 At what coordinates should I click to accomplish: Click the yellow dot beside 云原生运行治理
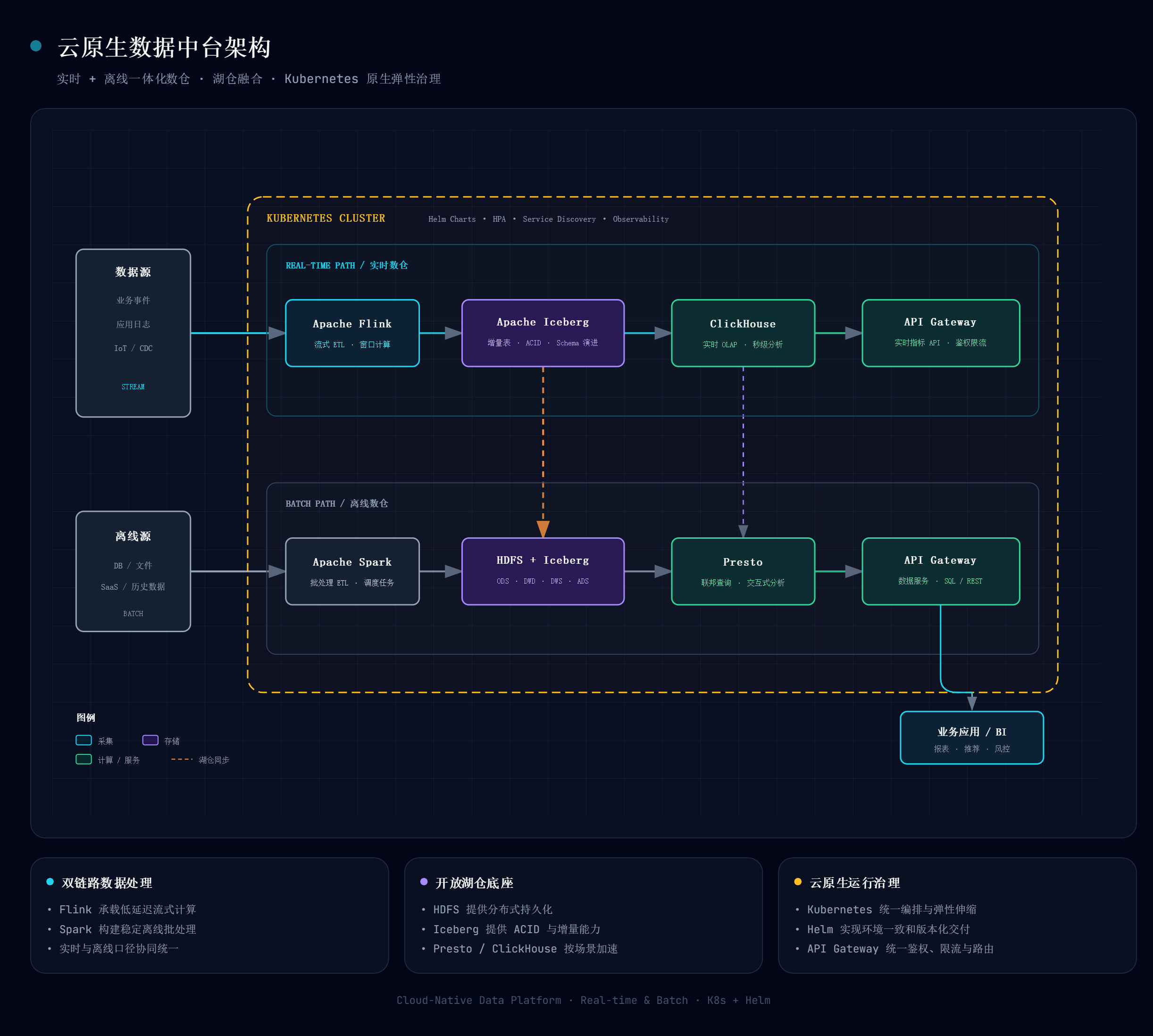[798, 882]
